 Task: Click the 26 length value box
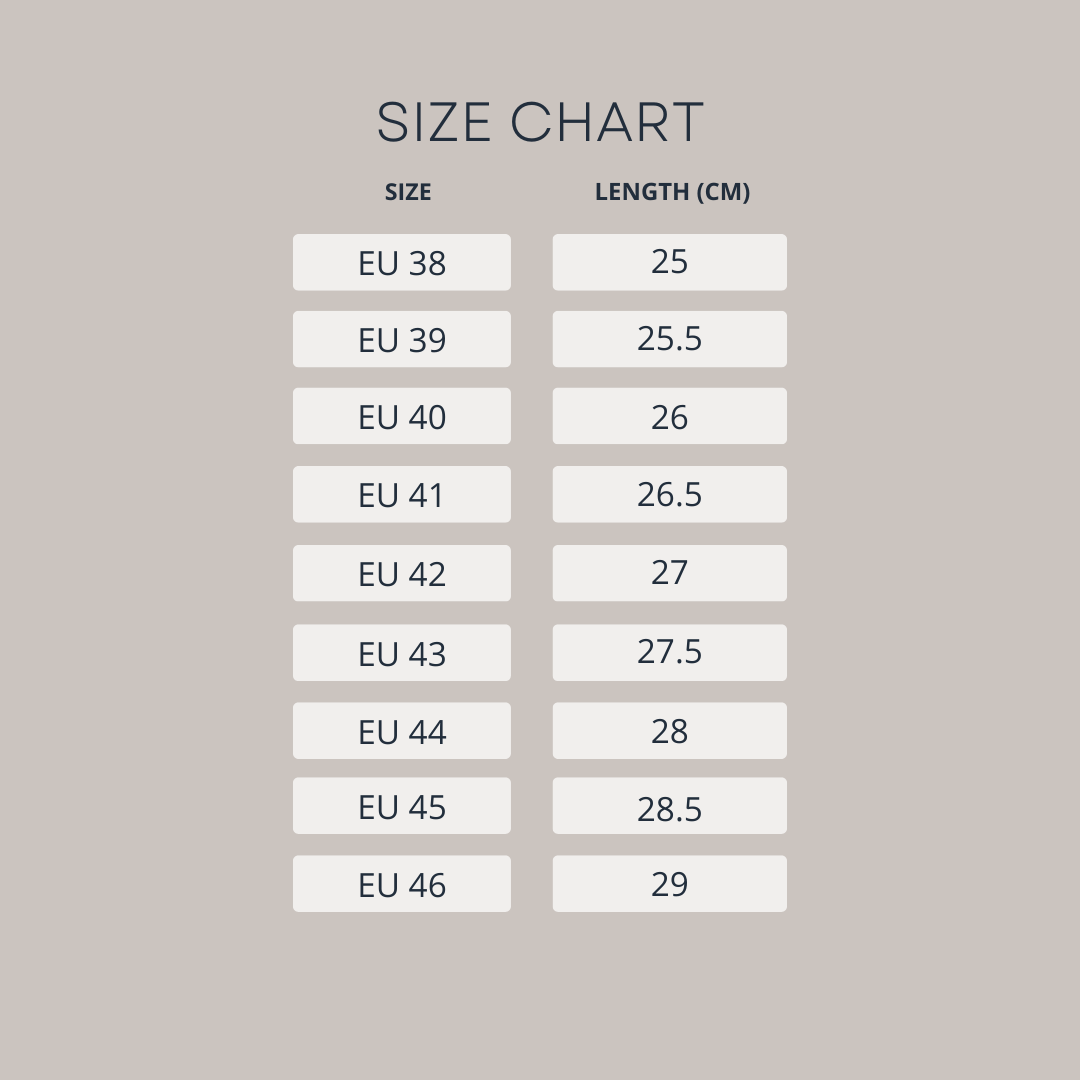click(x=669, y=416)
